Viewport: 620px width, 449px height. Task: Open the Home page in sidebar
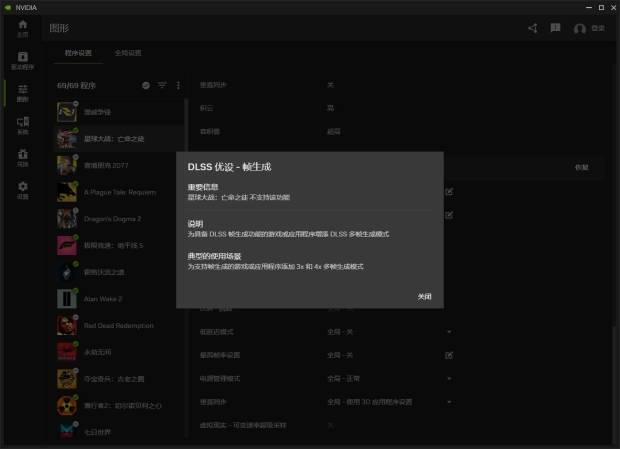click(23, 28)
